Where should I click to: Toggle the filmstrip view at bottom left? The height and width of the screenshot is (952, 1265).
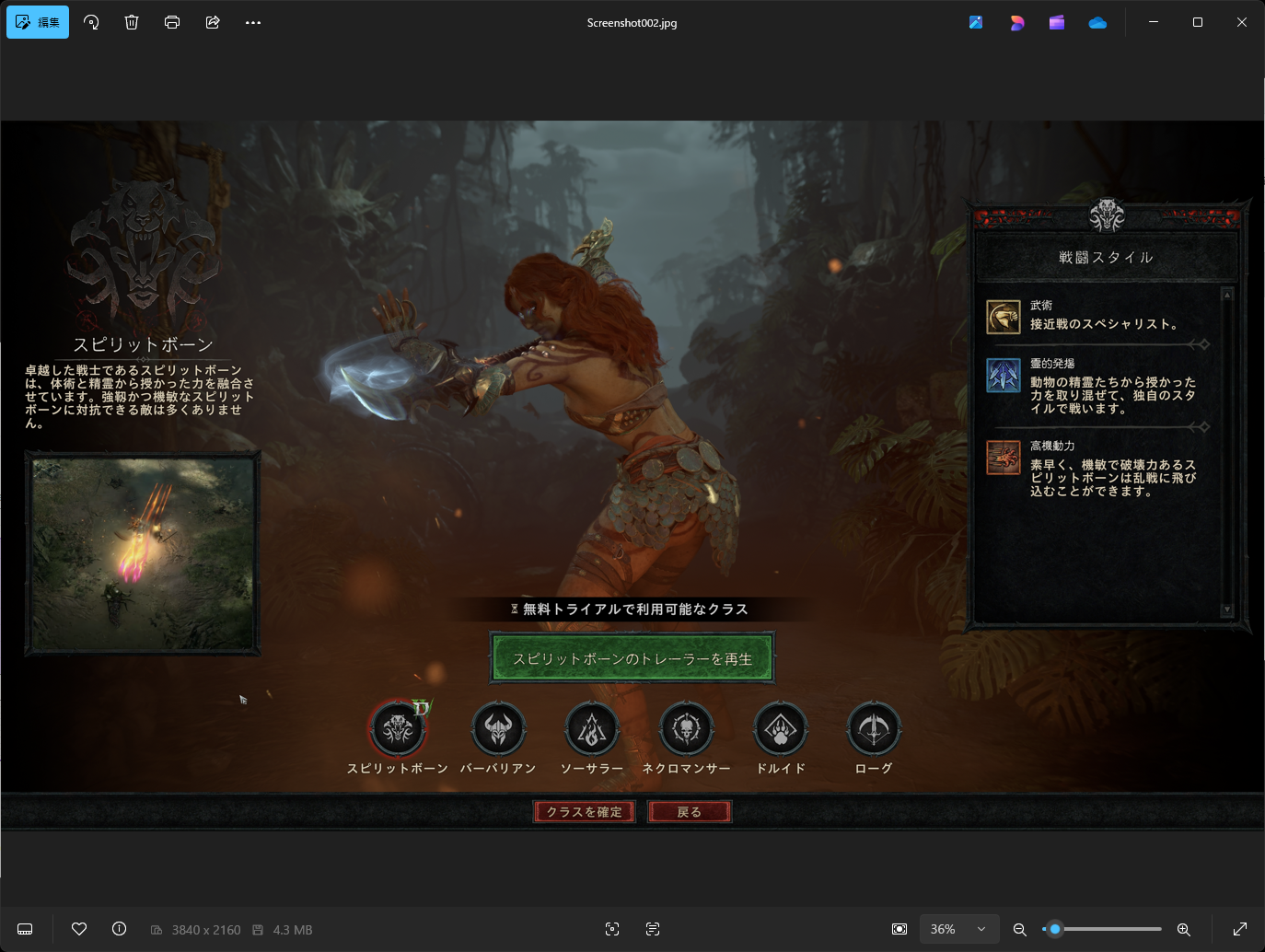pyautogui.click(x=25, y=929)
